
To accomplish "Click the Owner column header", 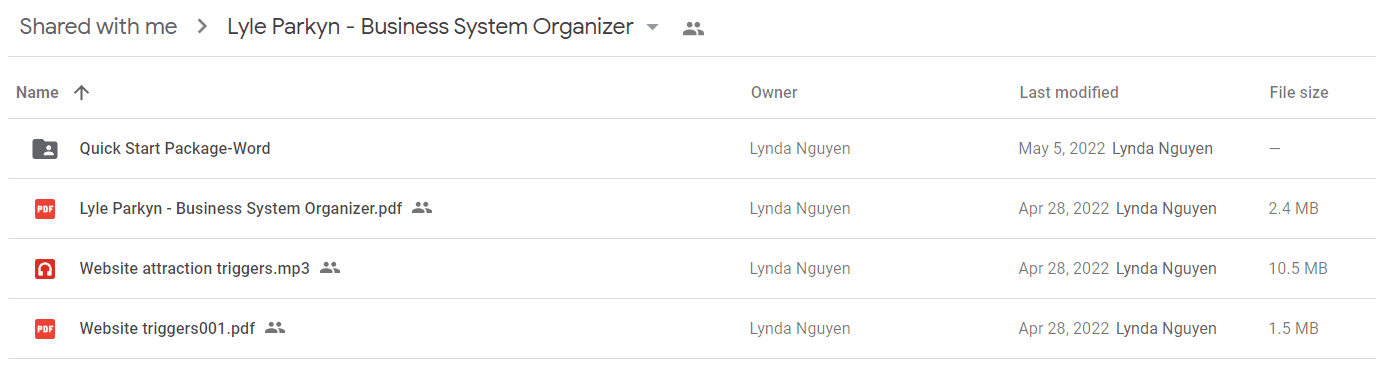I will click(774, 92).
